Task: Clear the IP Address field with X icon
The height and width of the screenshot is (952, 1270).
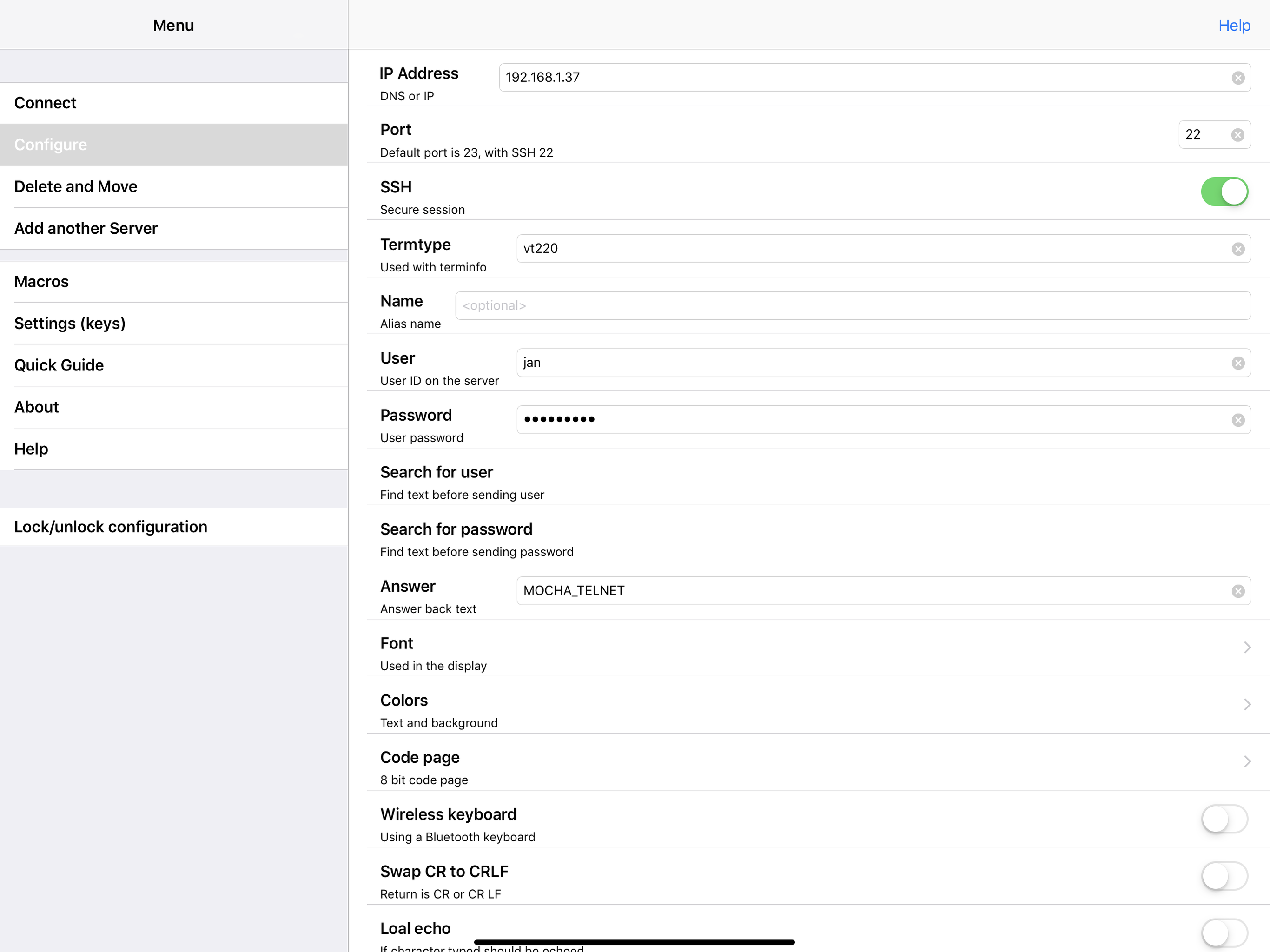Action: (x=1237, y=78)
